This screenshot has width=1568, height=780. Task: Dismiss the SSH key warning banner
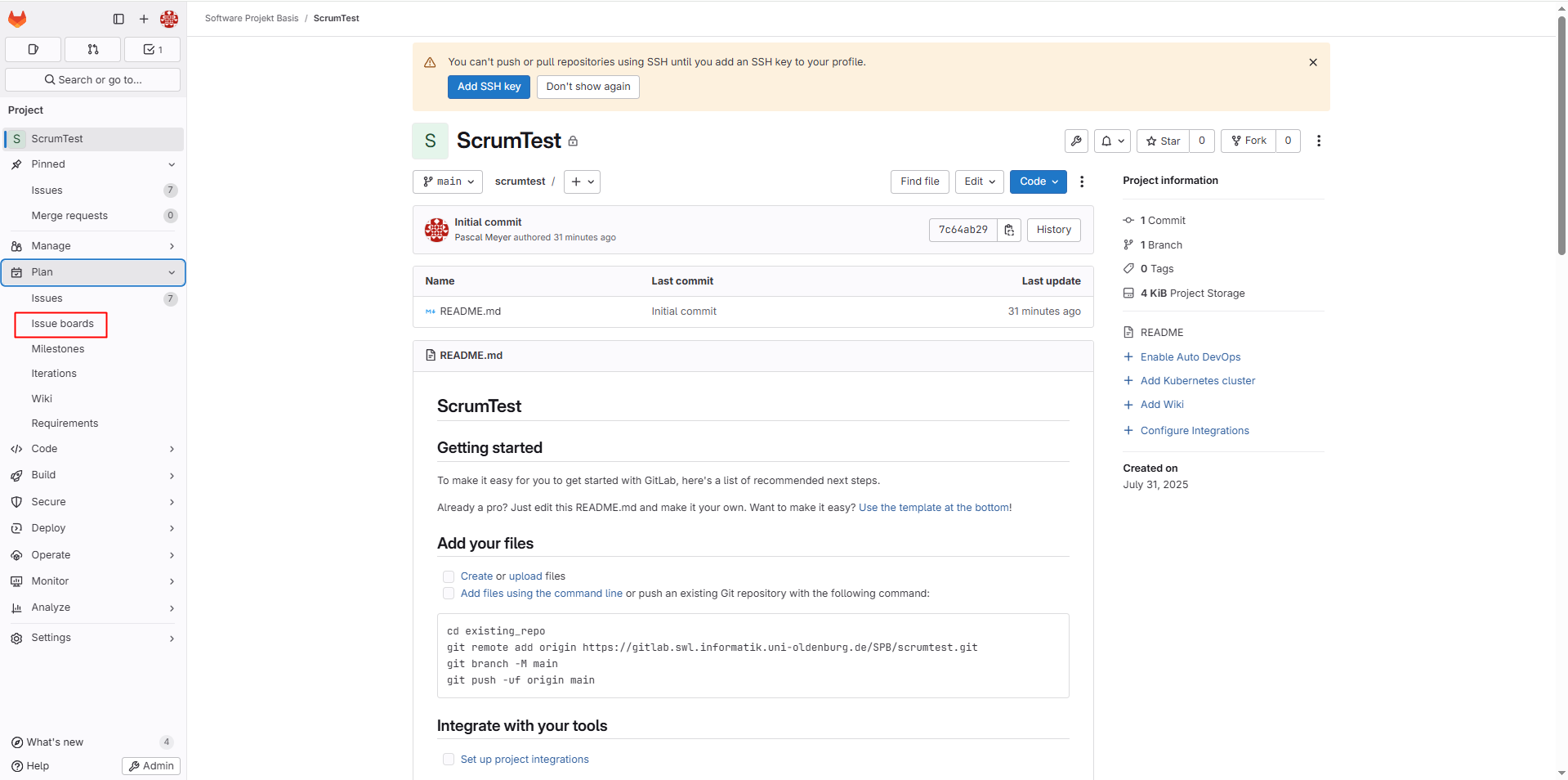[x=1312, y=63]
